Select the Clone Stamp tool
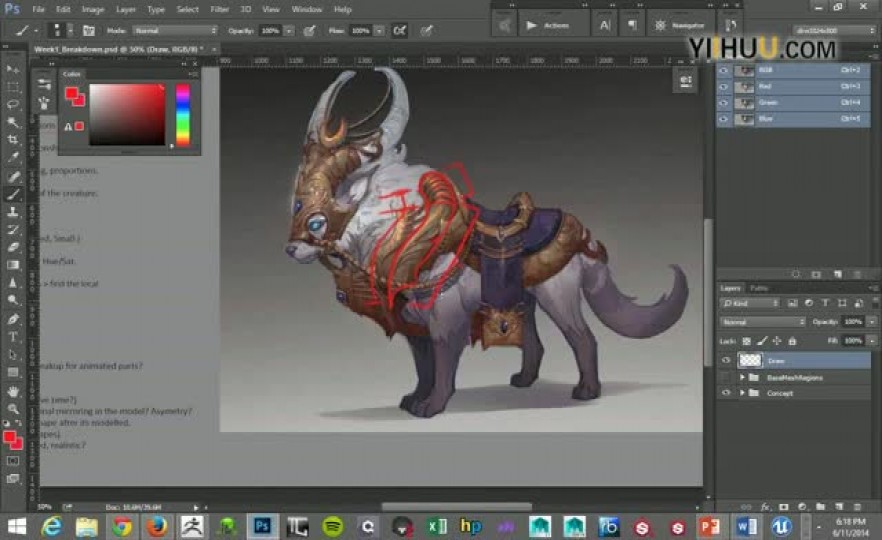Screen dimensions: 882x540 click(x=12, y=212)
